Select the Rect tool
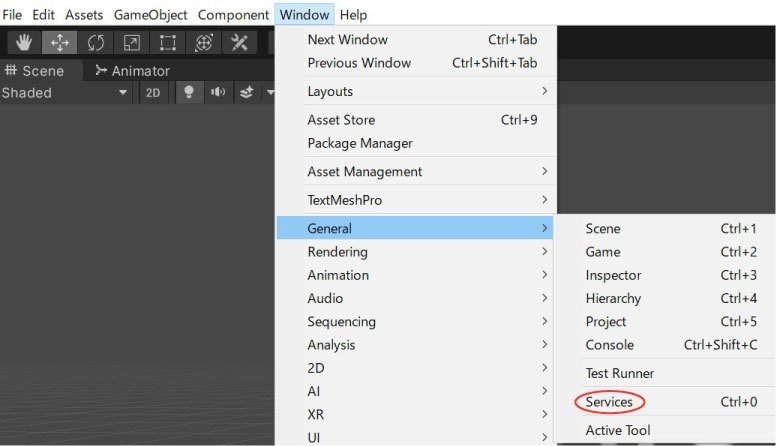This screenshot has height=446, width=776. [x=167, y=43]
